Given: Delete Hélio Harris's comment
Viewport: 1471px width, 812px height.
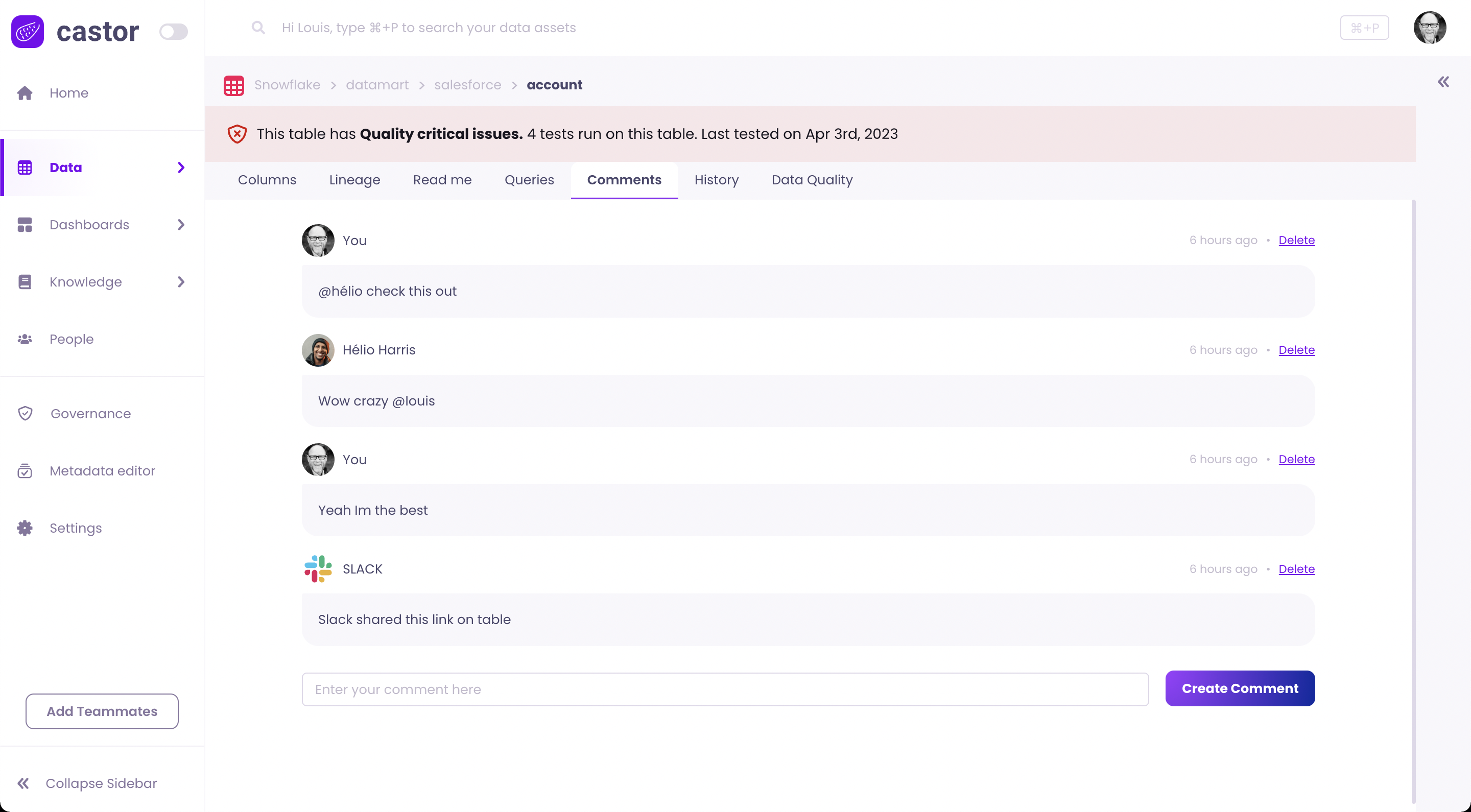Looking at the screenshot, I should pos(1296,350).
